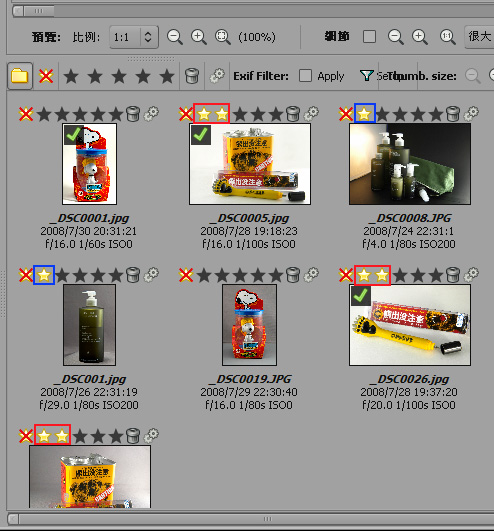
Task: Click the _DSC0001.jpg file name
Action: coord(89,218)
